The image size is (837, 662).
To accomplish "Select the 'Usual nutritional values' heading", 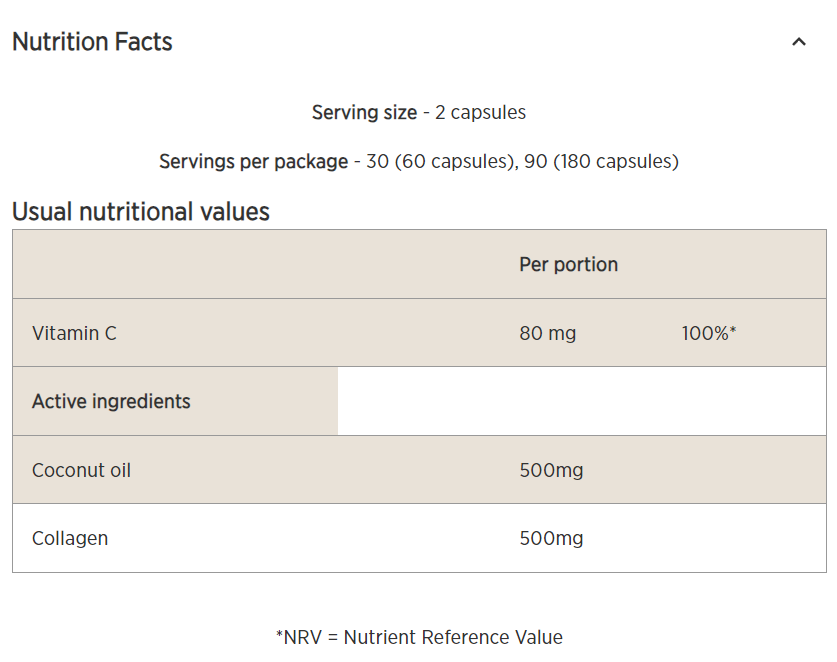I will pos(141,212).
